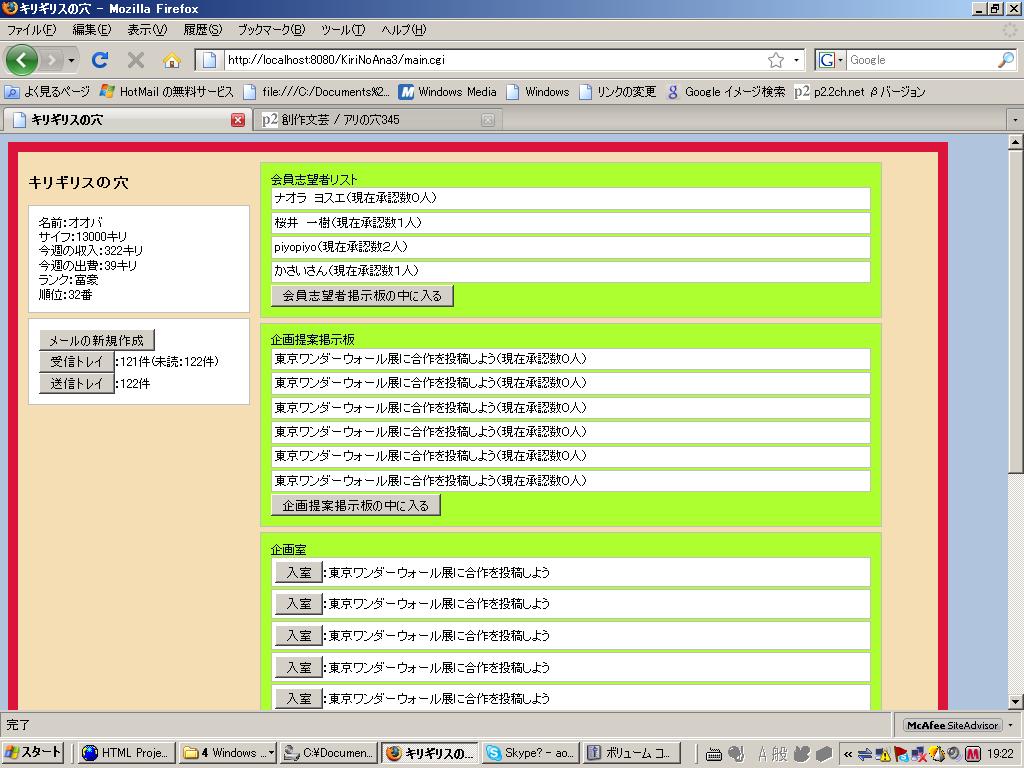Viewport: 1024px width, 768px height.
Task: Click the first 入室 button in 企画室
Action: point(298,572)
